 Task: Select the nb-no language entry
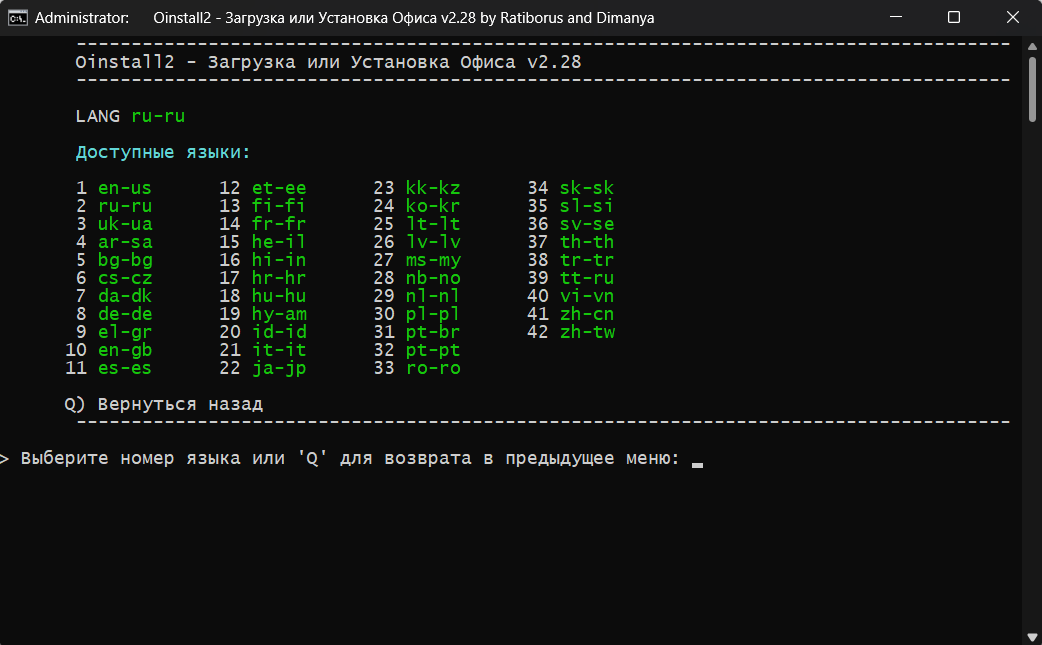(433, 278)
